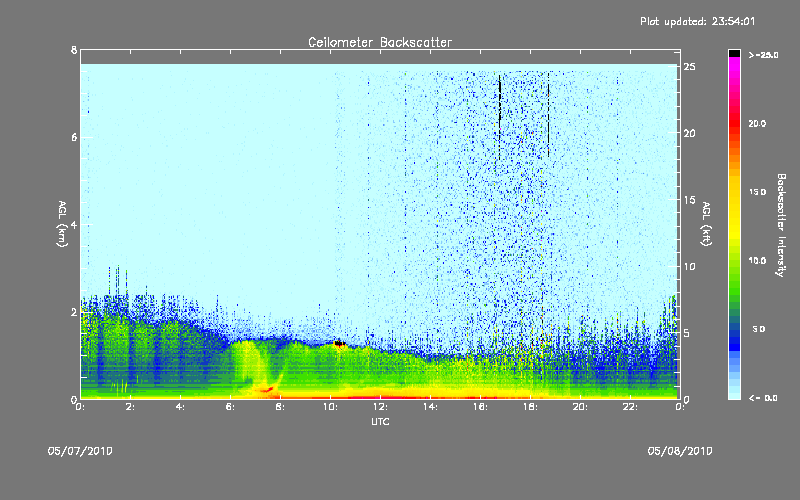Screen dimensions: 800x500
Task: Click the black vertical streak near 17 UTC
Action: [x=499, y=117]
